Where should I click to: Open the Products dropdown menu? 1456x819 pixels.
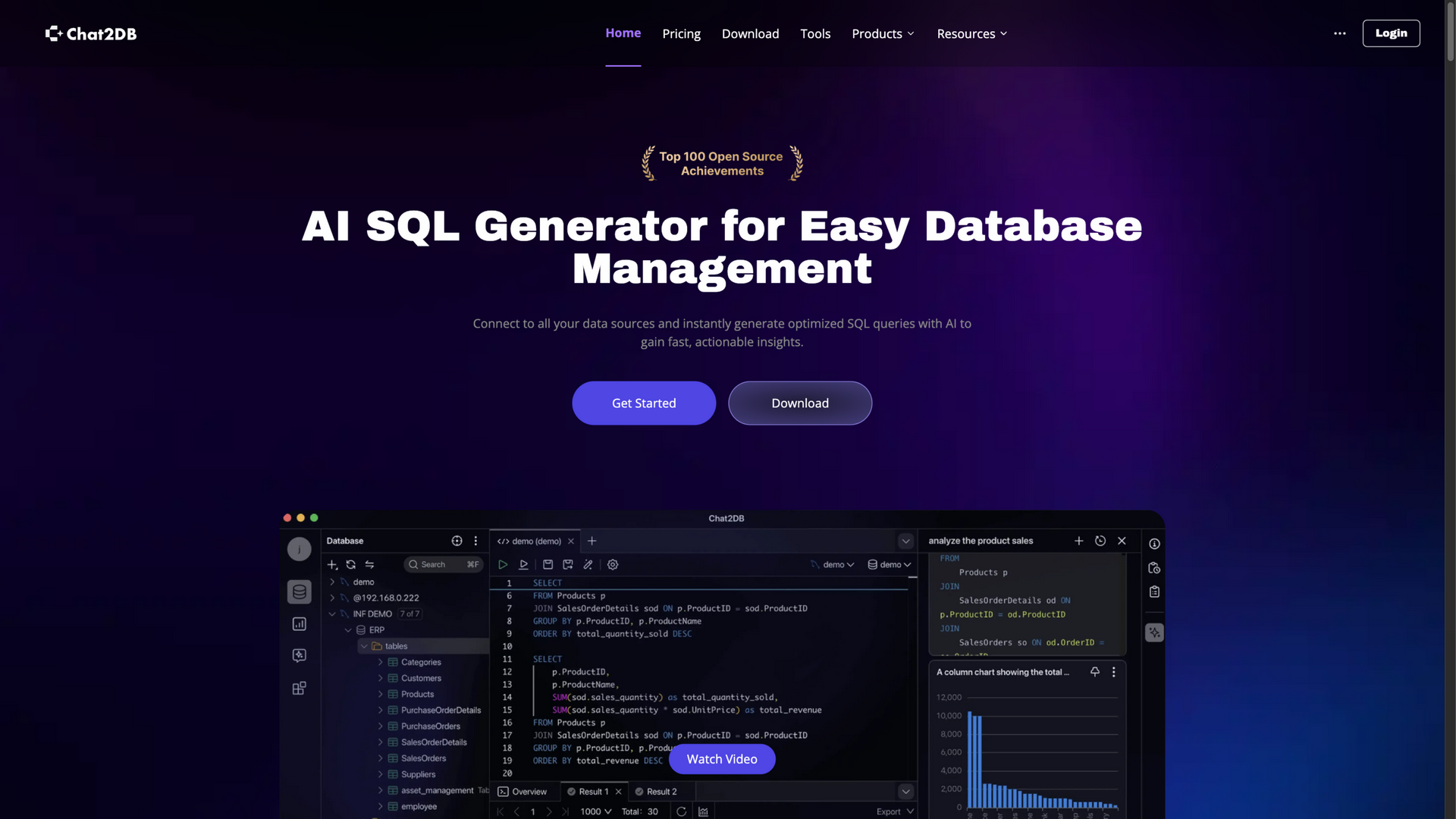click(883, 33)
